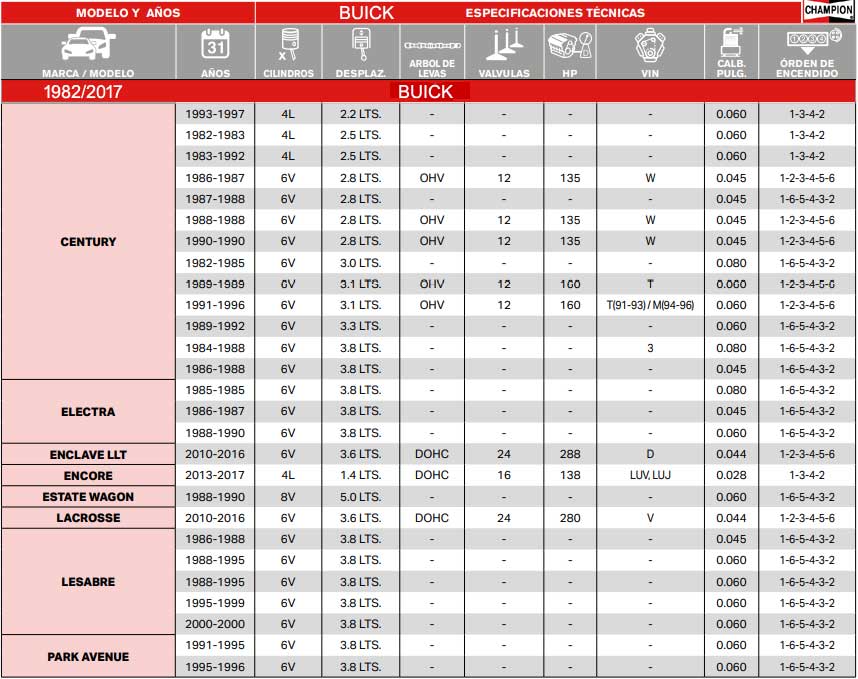Click the 1983-1992 years cell
The height and width of the screenshot is (679, 858).
pos(215,156)
